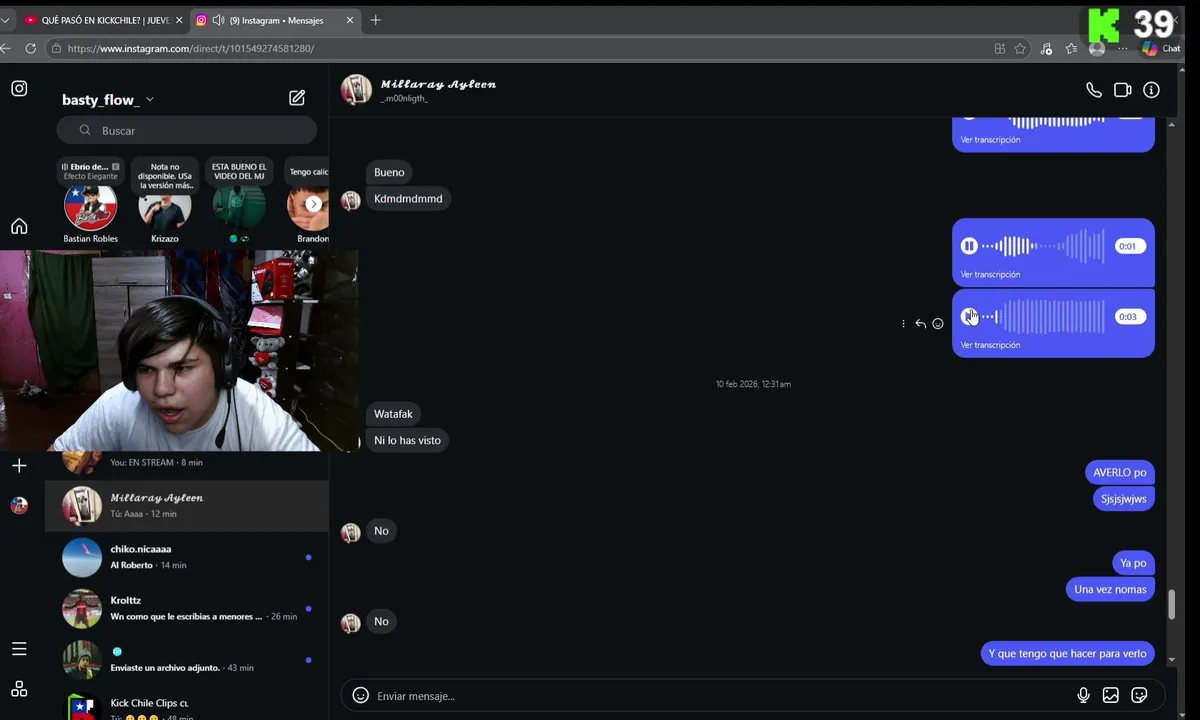Click the browser profile avatar icon
This screenshot has width=1200, height=720.
point(1097,48)
